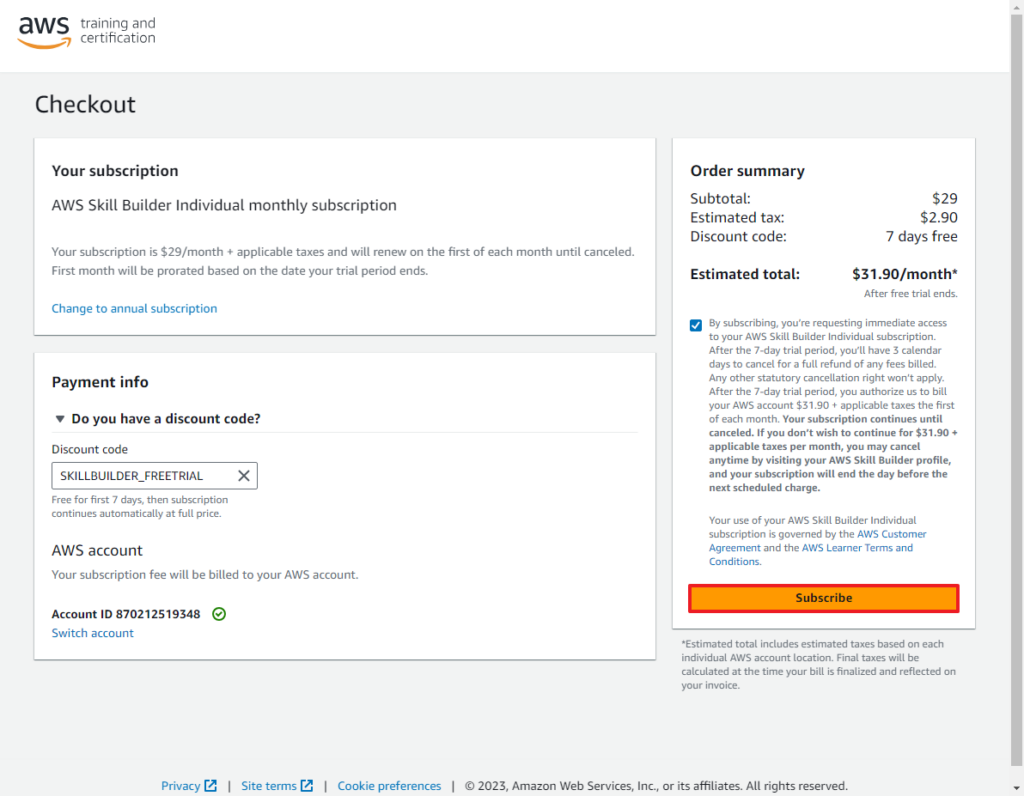
Task: Click the scrollbar down arrow
Action: click(x=1017, y=789)
